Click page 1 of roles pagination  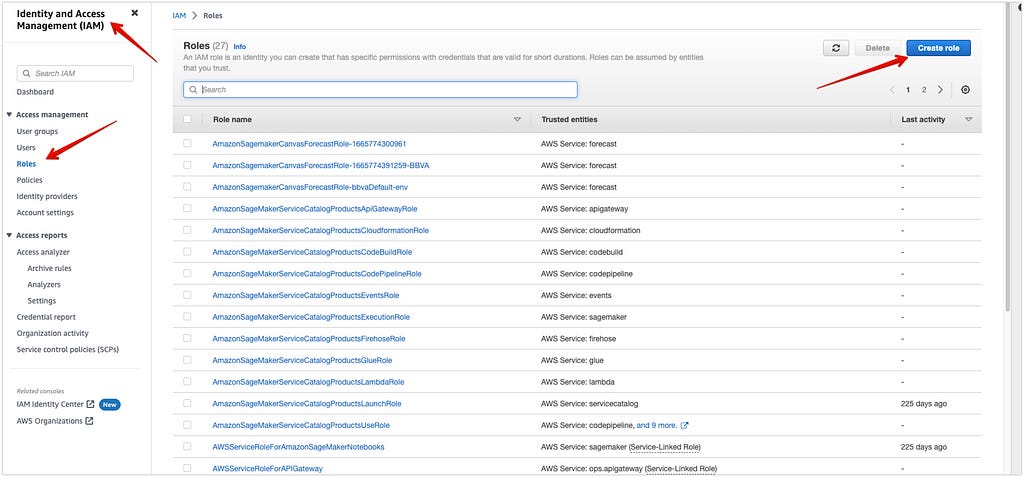pyautogui.click(x=908, y=90)
